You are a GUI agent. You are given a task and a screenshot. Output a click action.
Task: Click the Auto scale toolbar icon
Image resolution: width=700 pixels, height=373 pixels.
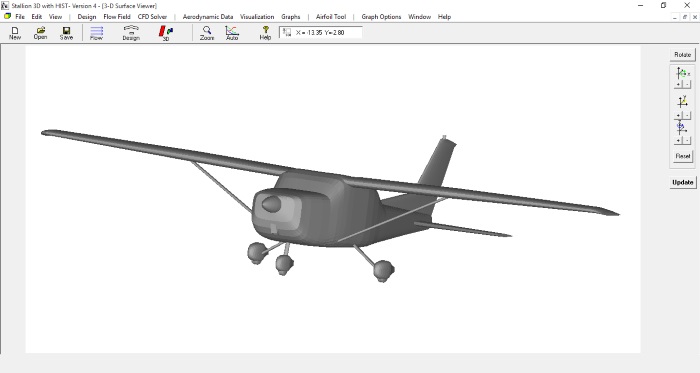(x=232, y=33)
